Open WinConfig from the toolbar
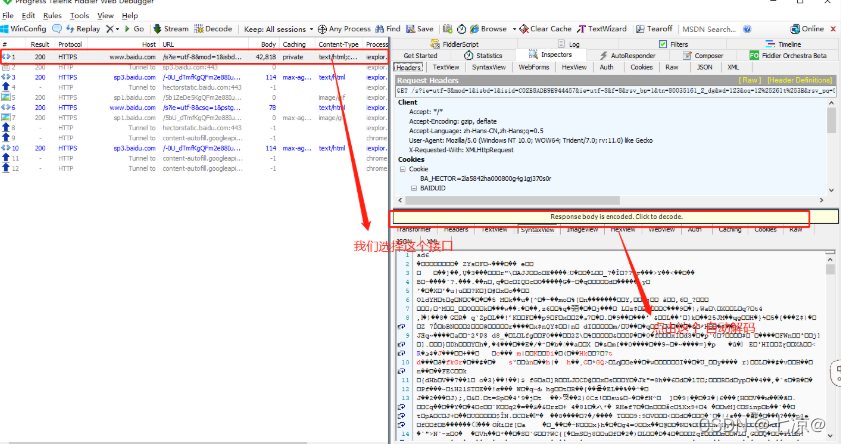The height and width of the screenshot is (444, 841). (x=24, y=29)
